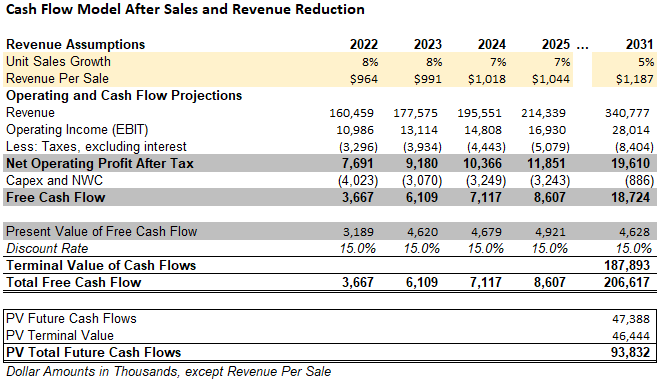Select present value cell 4,620

click(422, 232)
